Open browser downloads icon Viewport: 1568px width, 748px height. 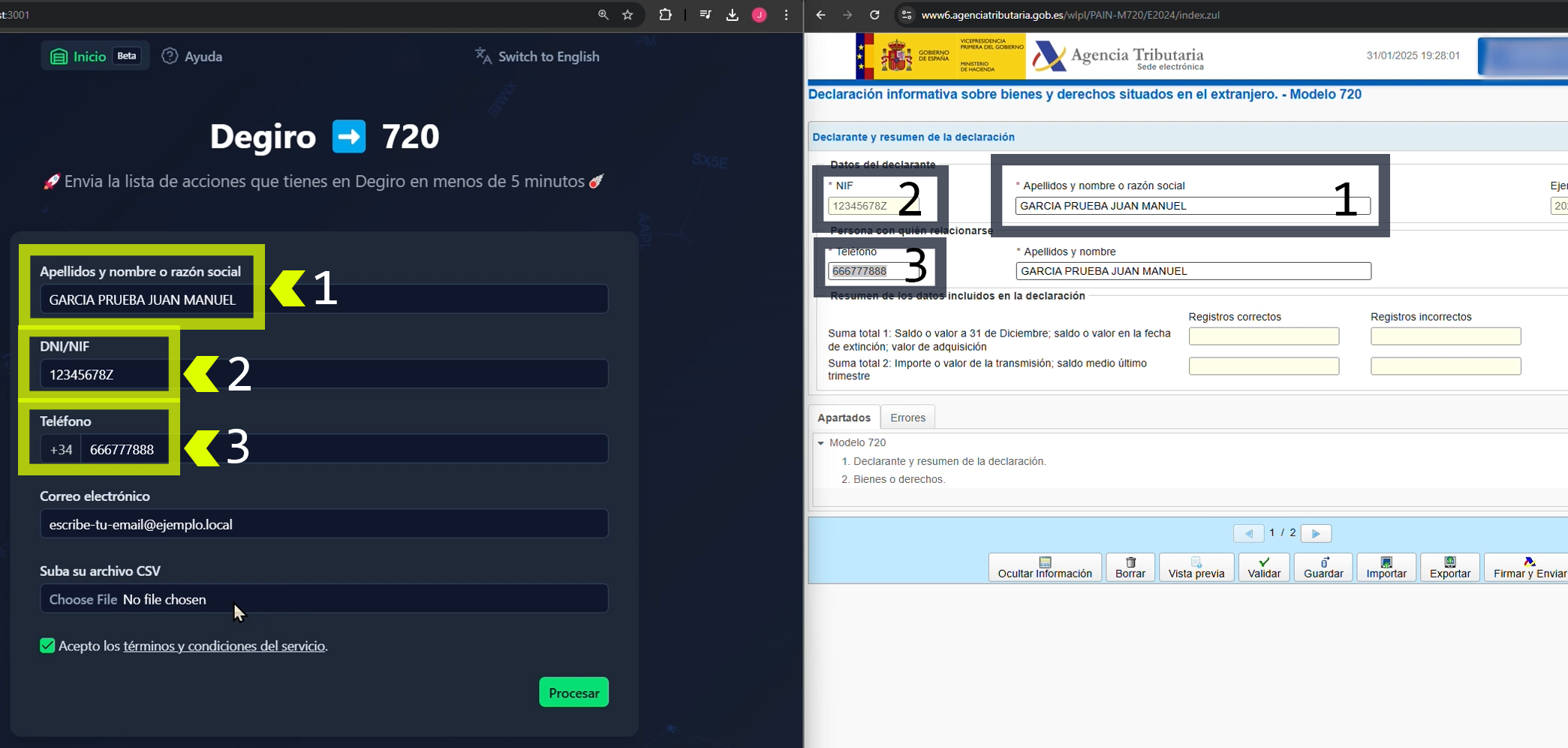[732, 15]
